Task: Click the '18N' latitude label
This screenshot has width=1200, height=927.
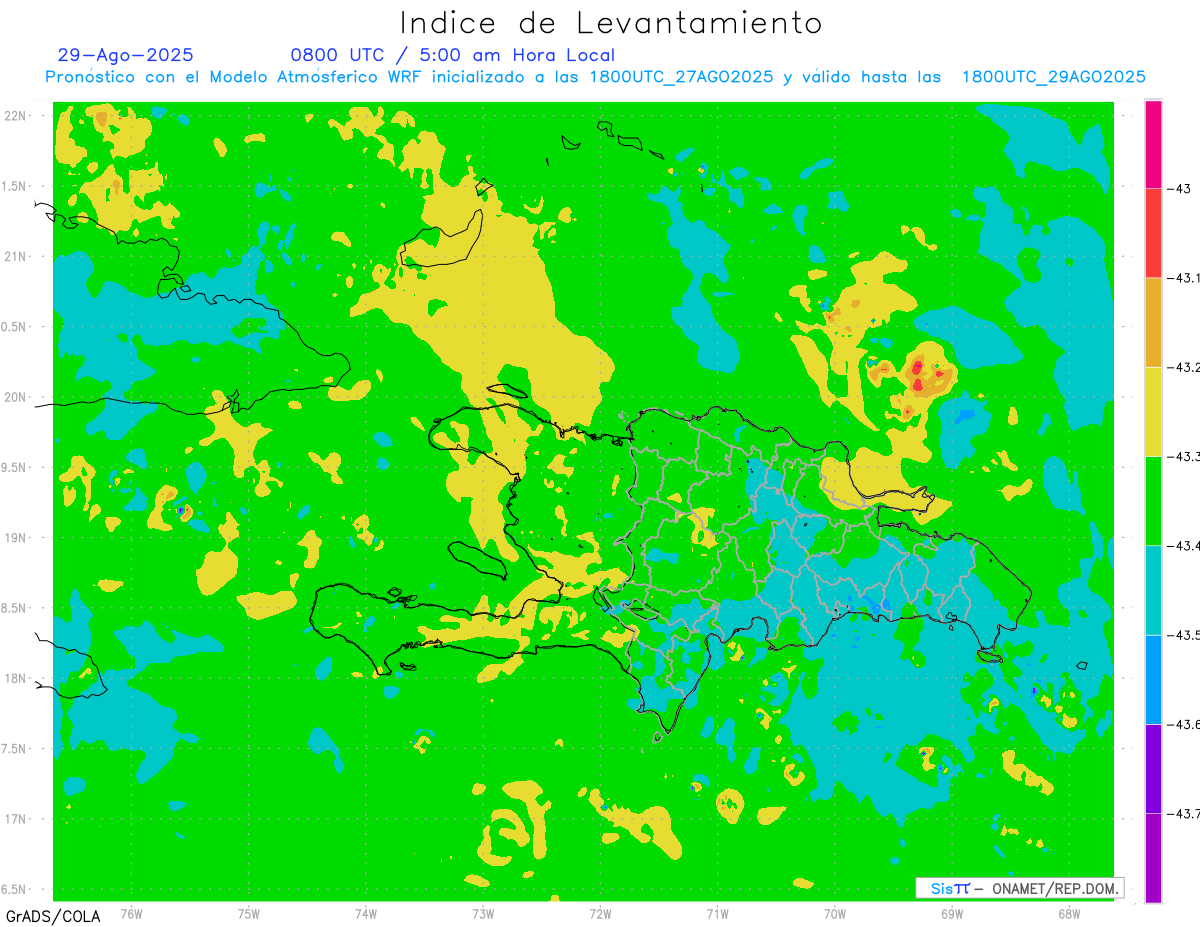Action: (15, 678)
